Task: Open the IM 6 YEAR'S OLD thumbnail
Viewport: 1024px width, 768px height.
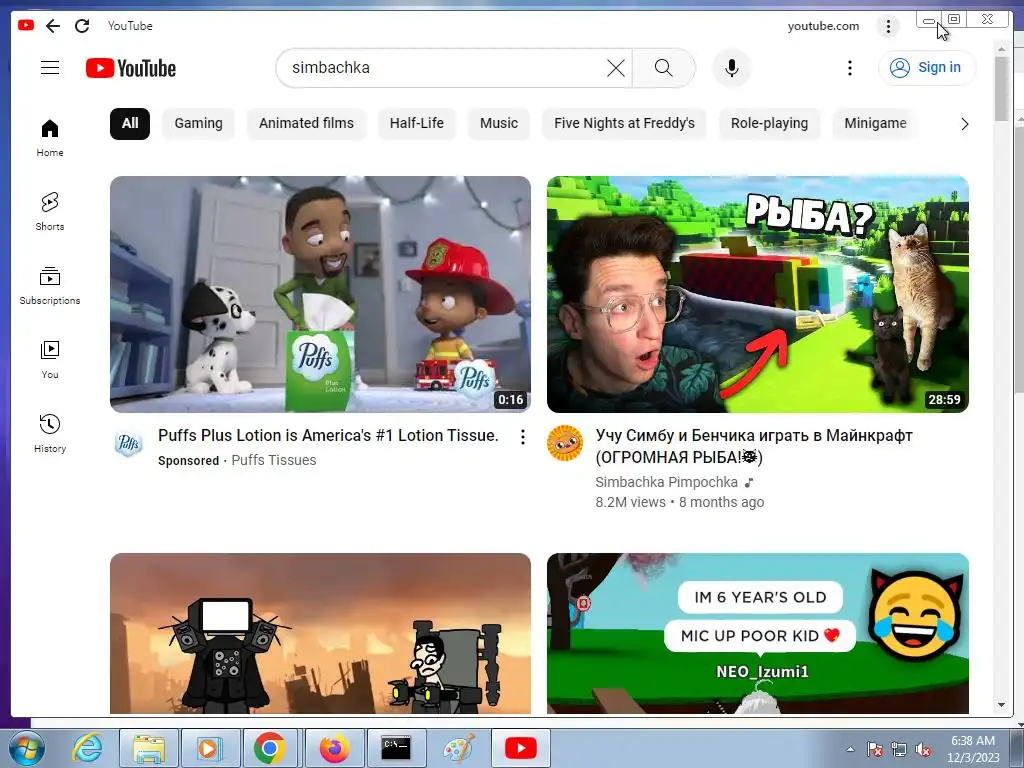Action: click(x=758, y=633)
